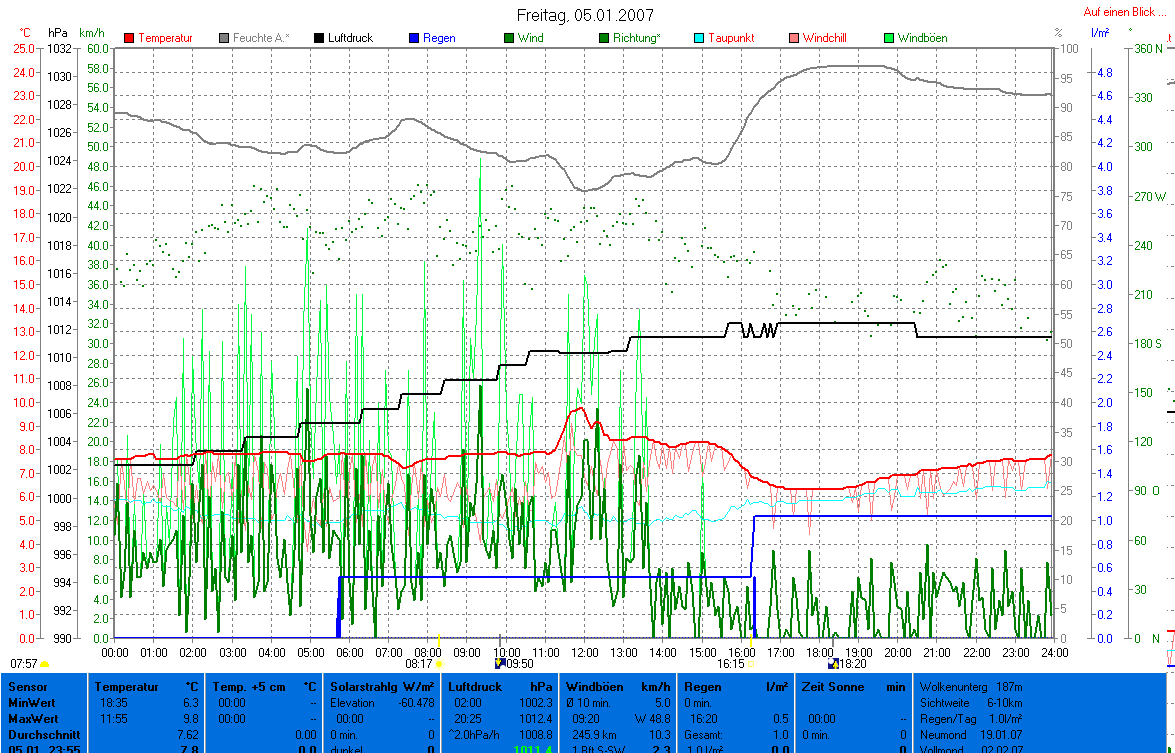Click the moon icon beside 18:20

pyautogui.click(x=831, y=663)
